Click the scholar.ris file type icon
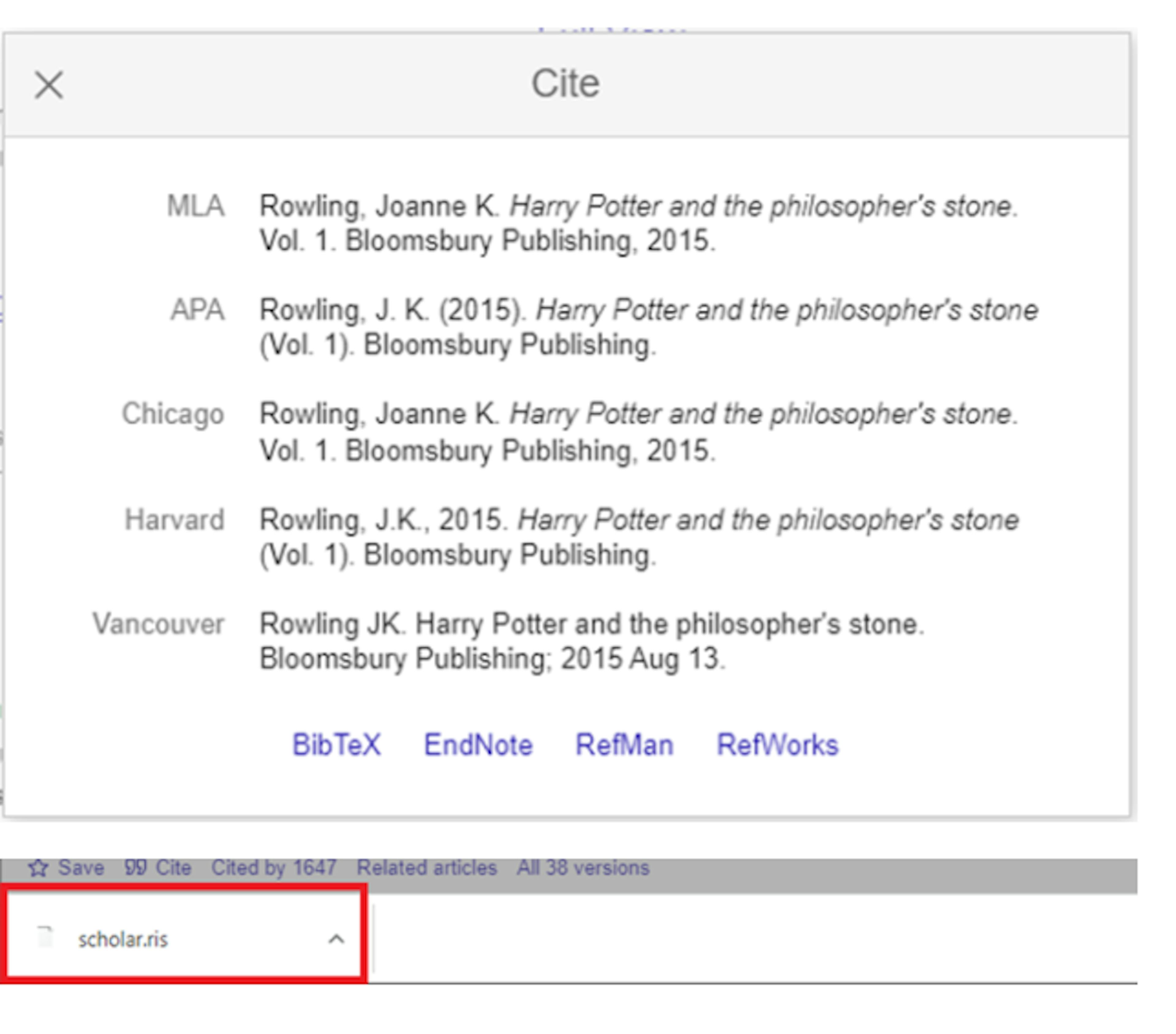Viewport: 1176px width, 1034px height. (45, 937)
